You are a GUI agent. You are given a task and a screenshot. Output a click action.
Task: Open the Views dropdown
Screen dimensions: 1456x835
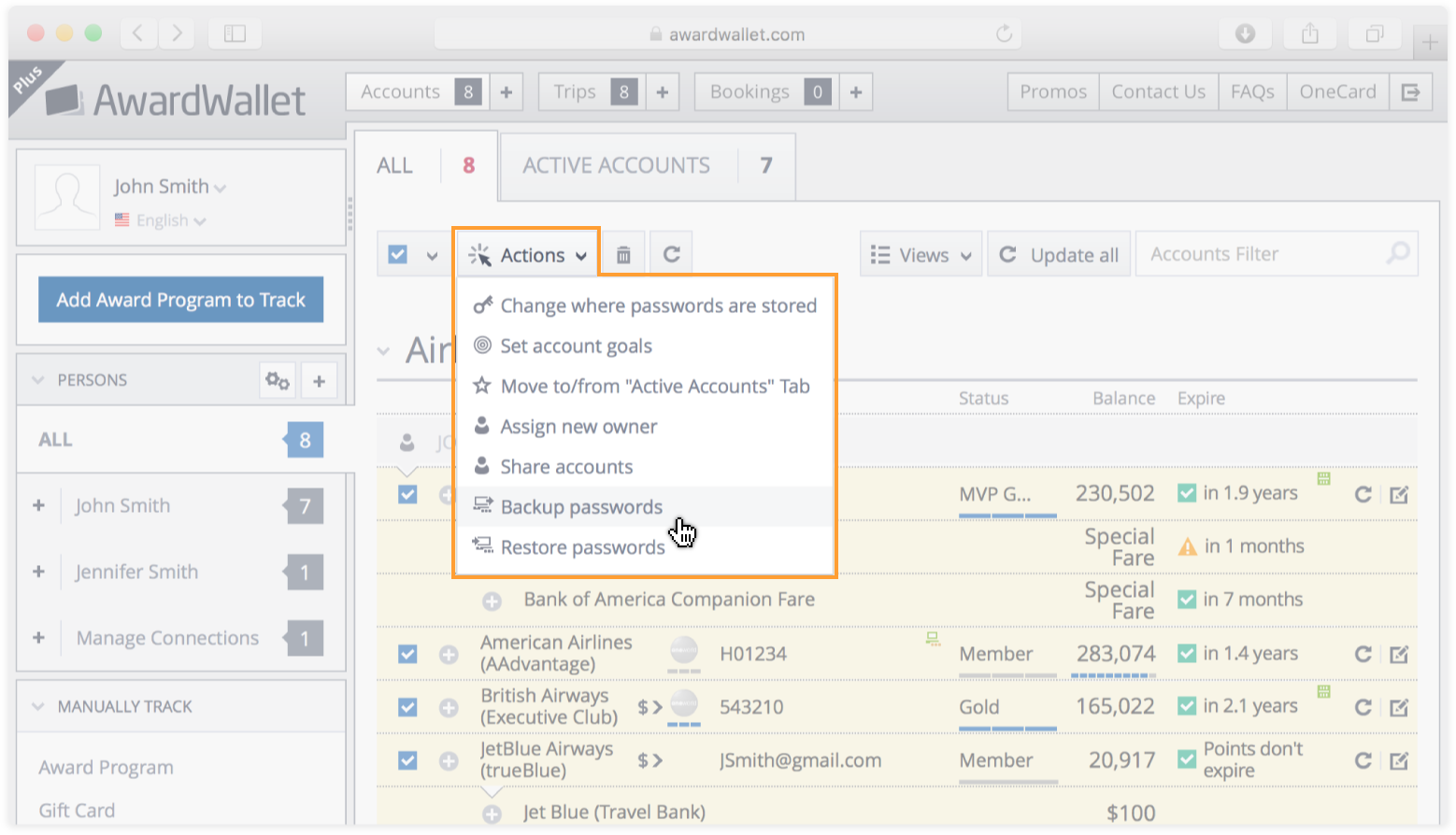coord(921,254)
